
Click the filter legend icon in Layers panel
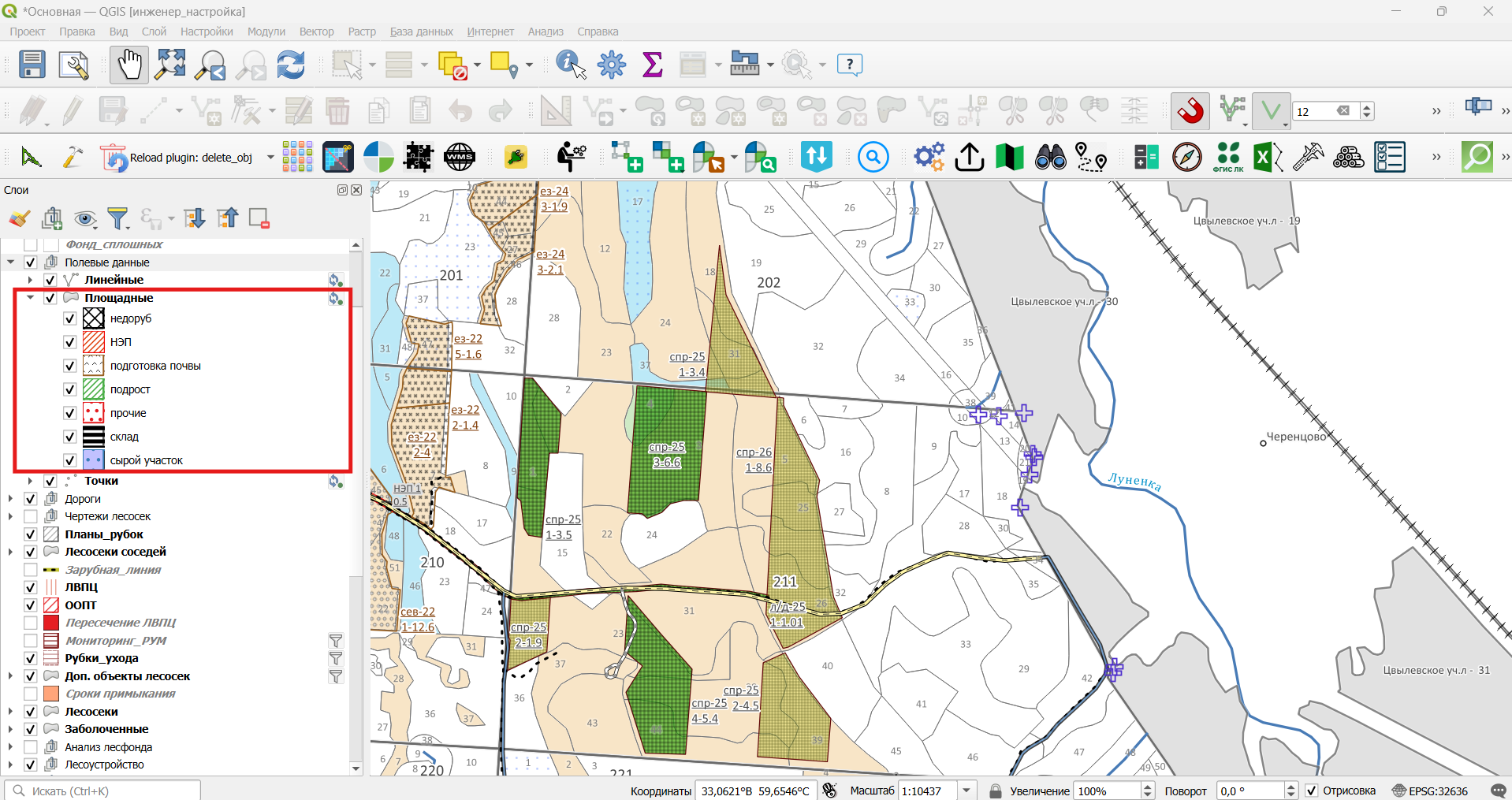coord(117,218)
